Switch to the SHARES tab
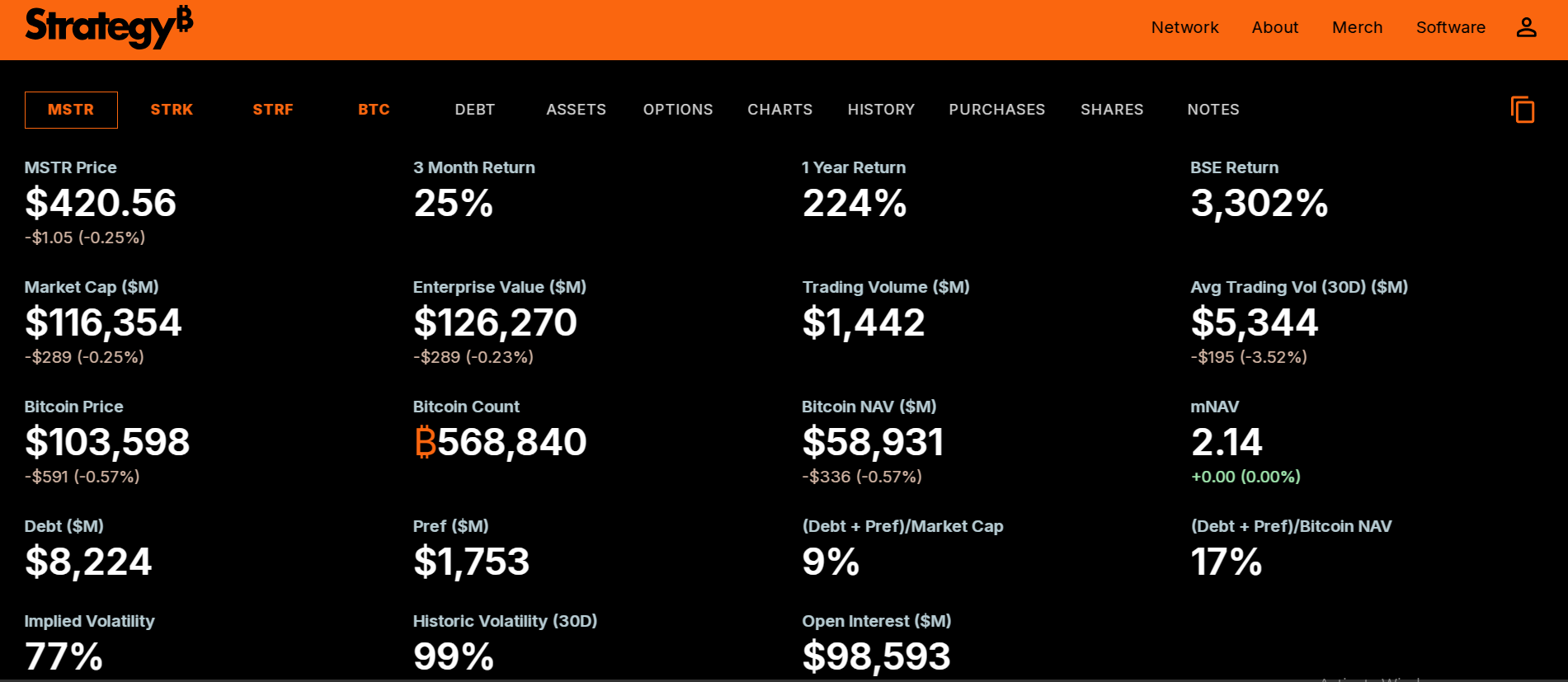1568x682 pixels. coord(1112,110)
